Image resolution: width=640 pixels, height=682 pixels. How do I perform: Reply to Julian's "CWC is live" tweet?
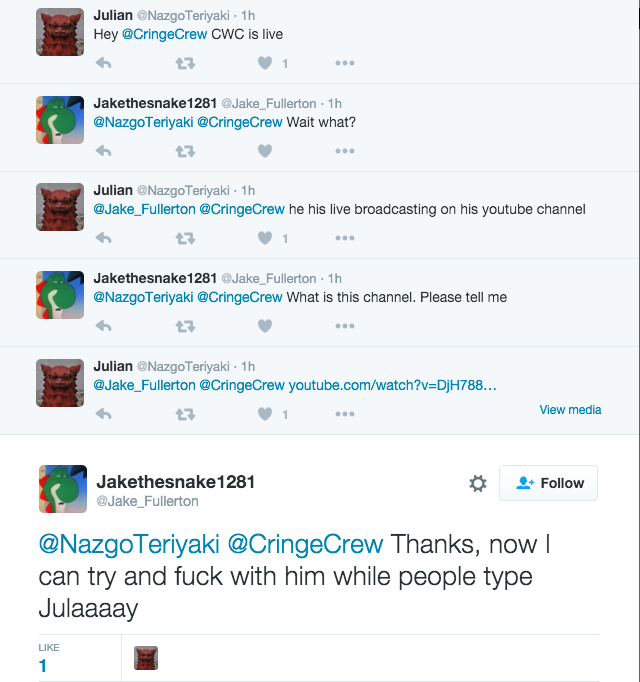tap(104, 64)
